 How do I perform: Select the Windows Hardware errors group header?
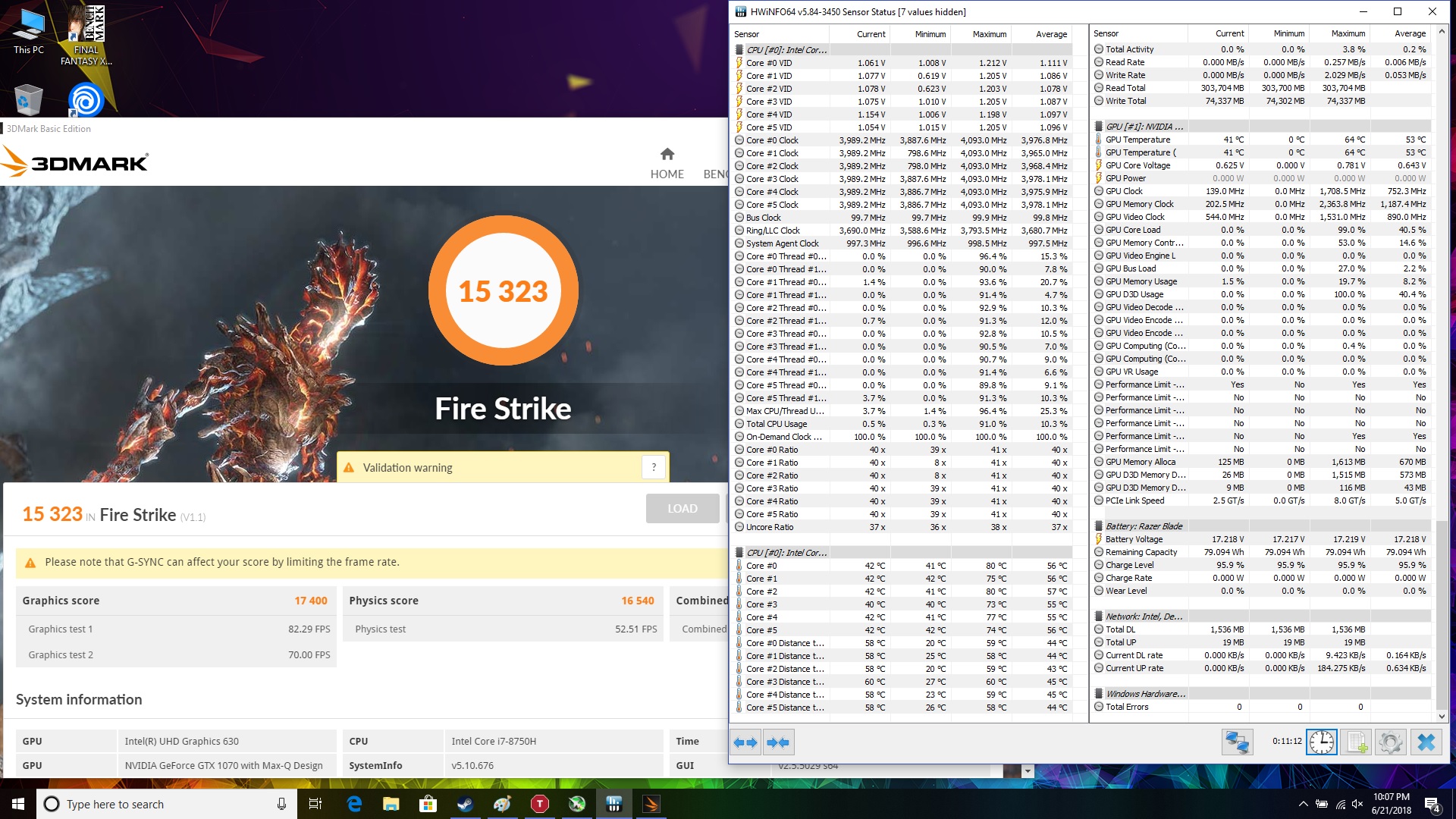pos(1262,694)
